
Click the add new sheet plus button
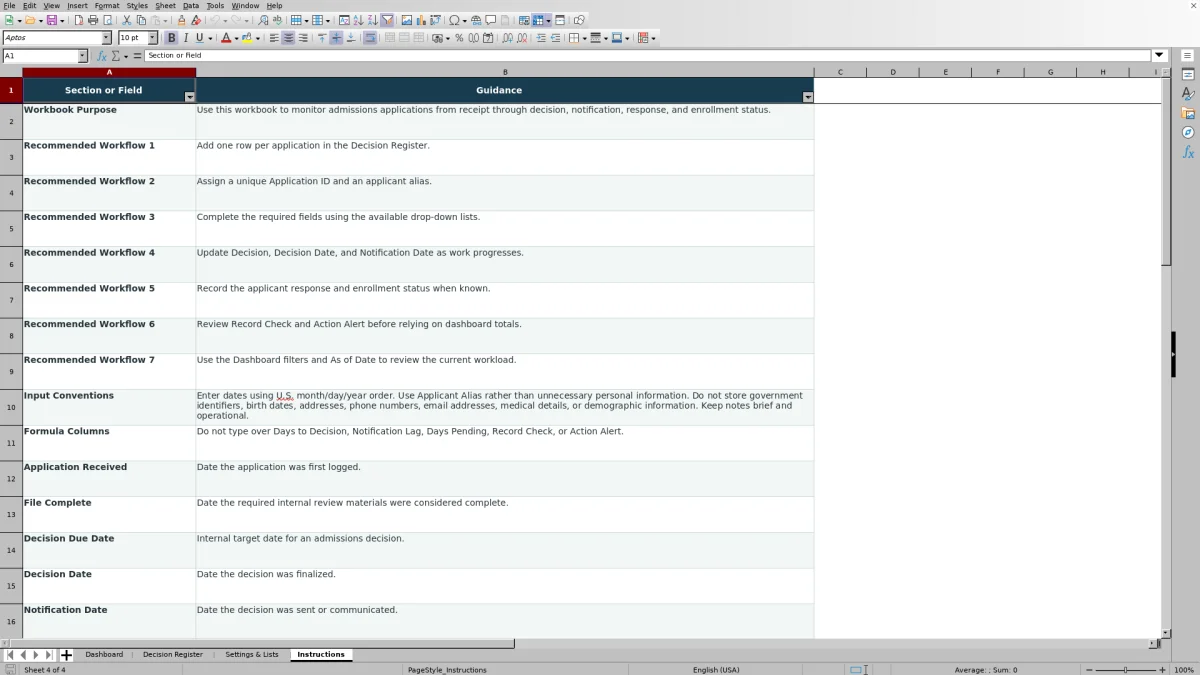coord(66,655)
